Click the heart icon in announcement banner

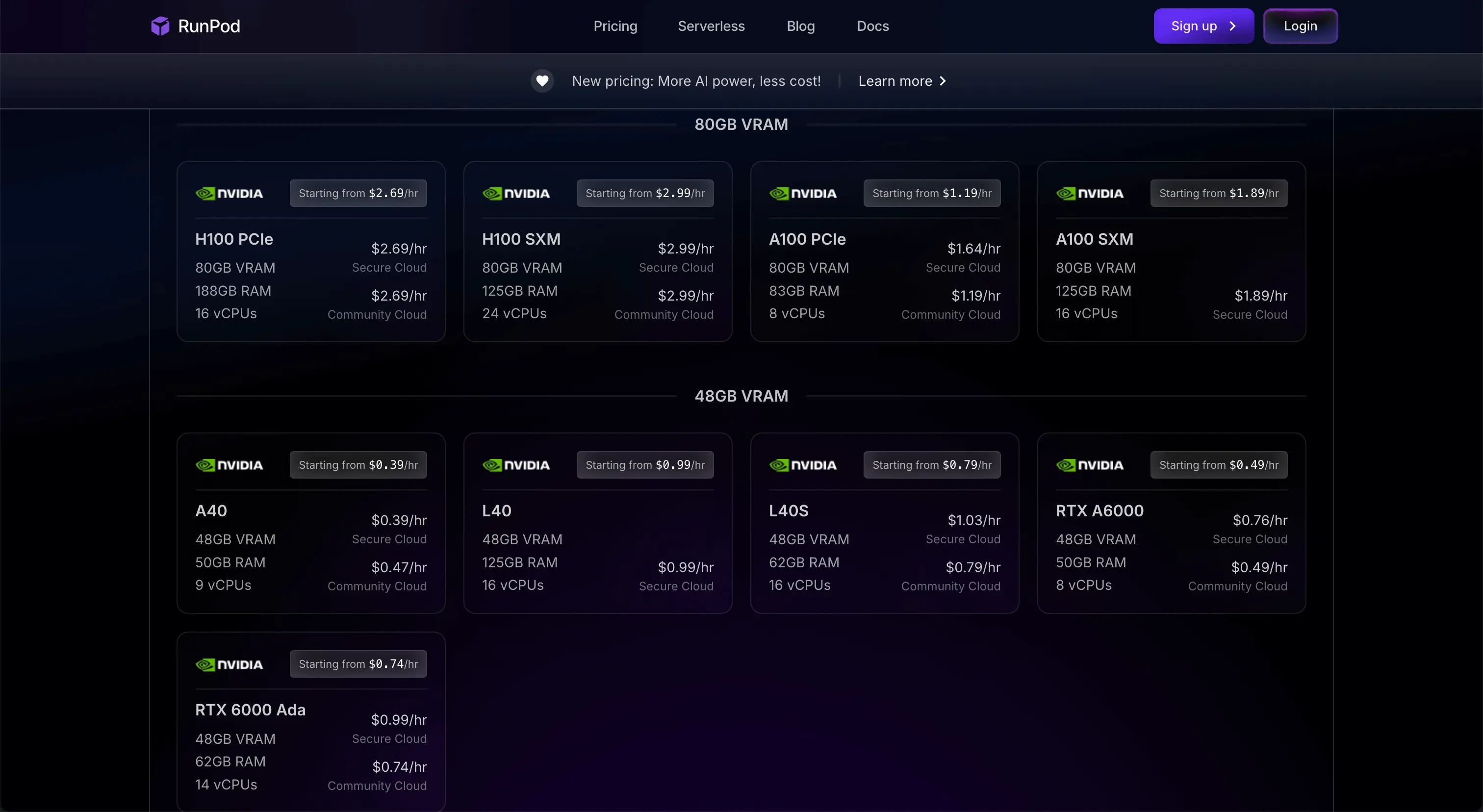coord(542,81)
